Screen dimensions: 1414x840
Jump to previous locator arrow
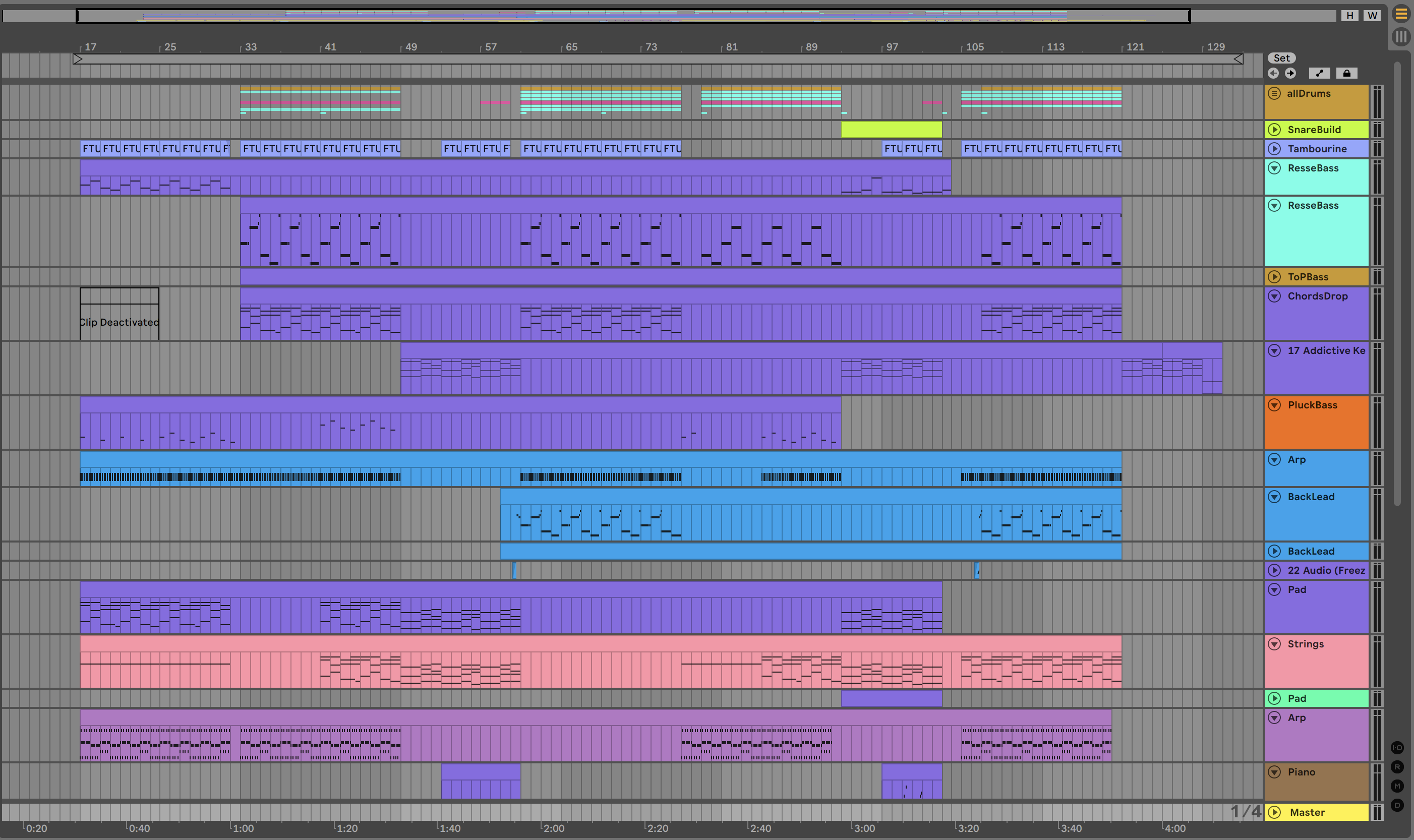pyautogui.click(x=1273, y=73)
